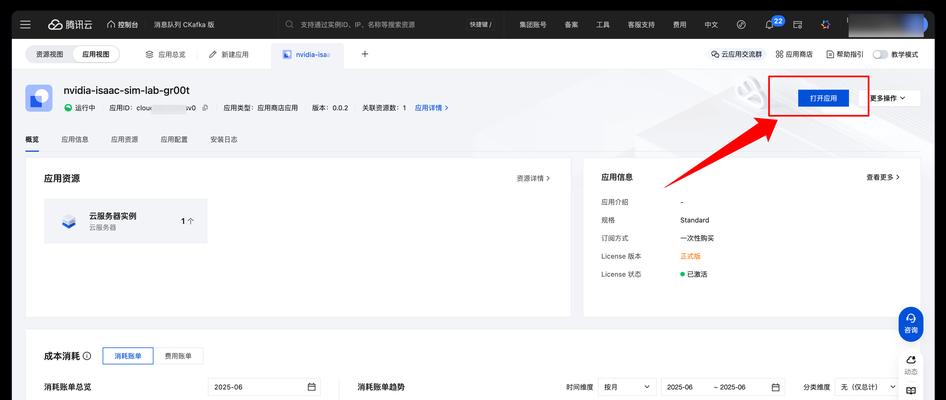The height and width of the screenshot is (400, 946).
Task: Click 云服务器实例 resource card
Action: (125, 221)
